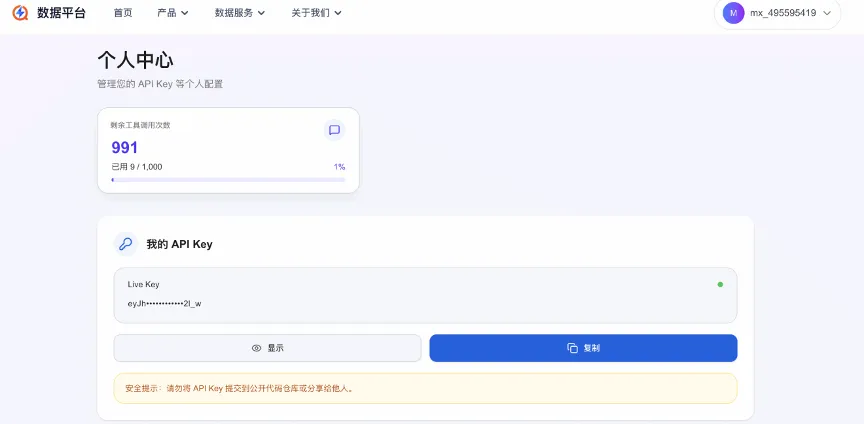This screenshot has width=864, height=424.
Task: Click the chat bubble icon in usage card
Action: tap(334, 130)
